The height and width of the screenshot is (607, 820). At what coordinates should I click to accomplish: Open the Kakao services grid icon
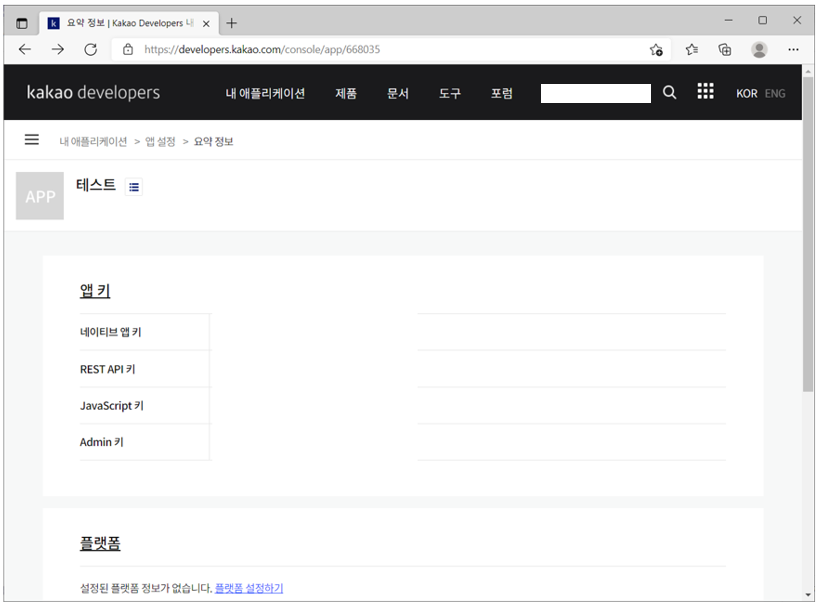[x=705, y=91]
